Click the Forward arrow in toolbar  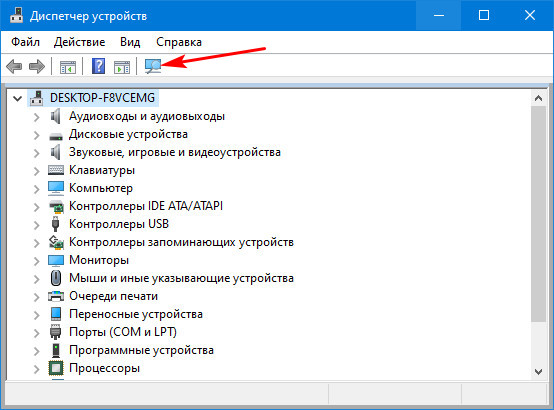(x=37, y=66)
